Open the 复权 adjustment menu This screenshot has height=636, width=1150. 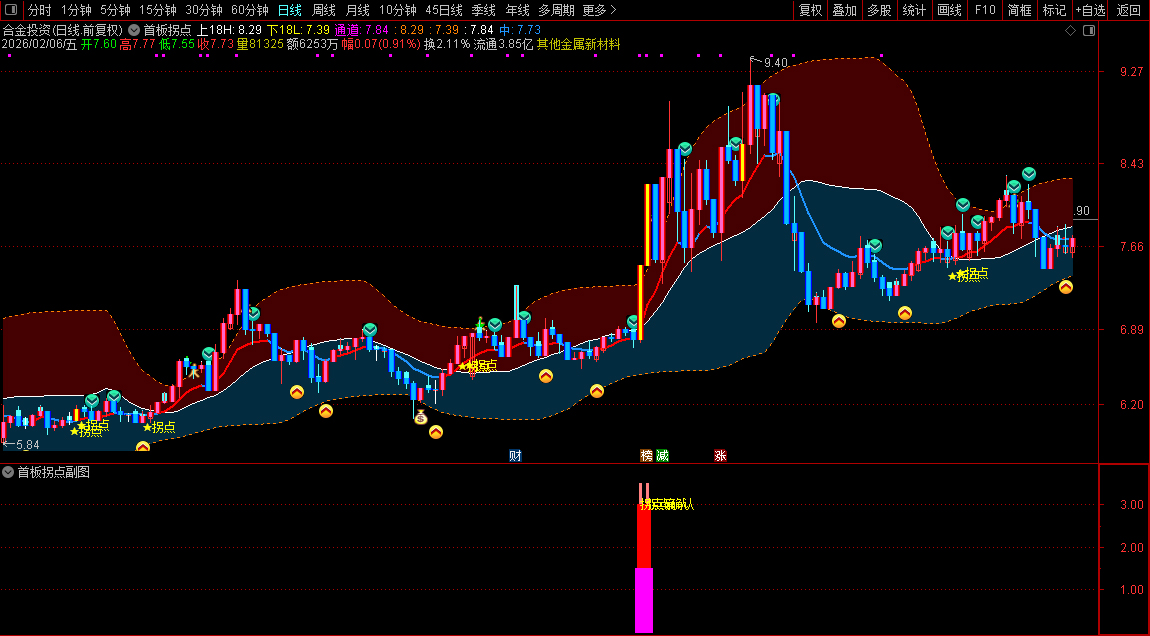pos(810,10)
